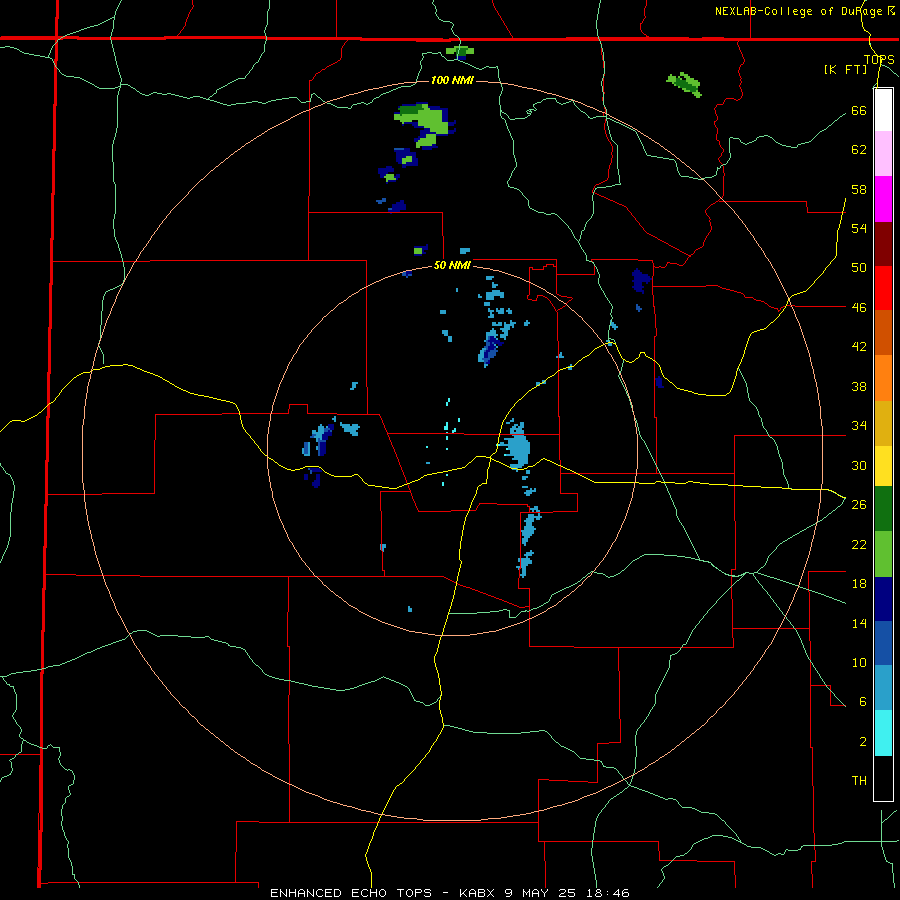Select the 38 legend value

pyautogui.click(x=859, y=386)
